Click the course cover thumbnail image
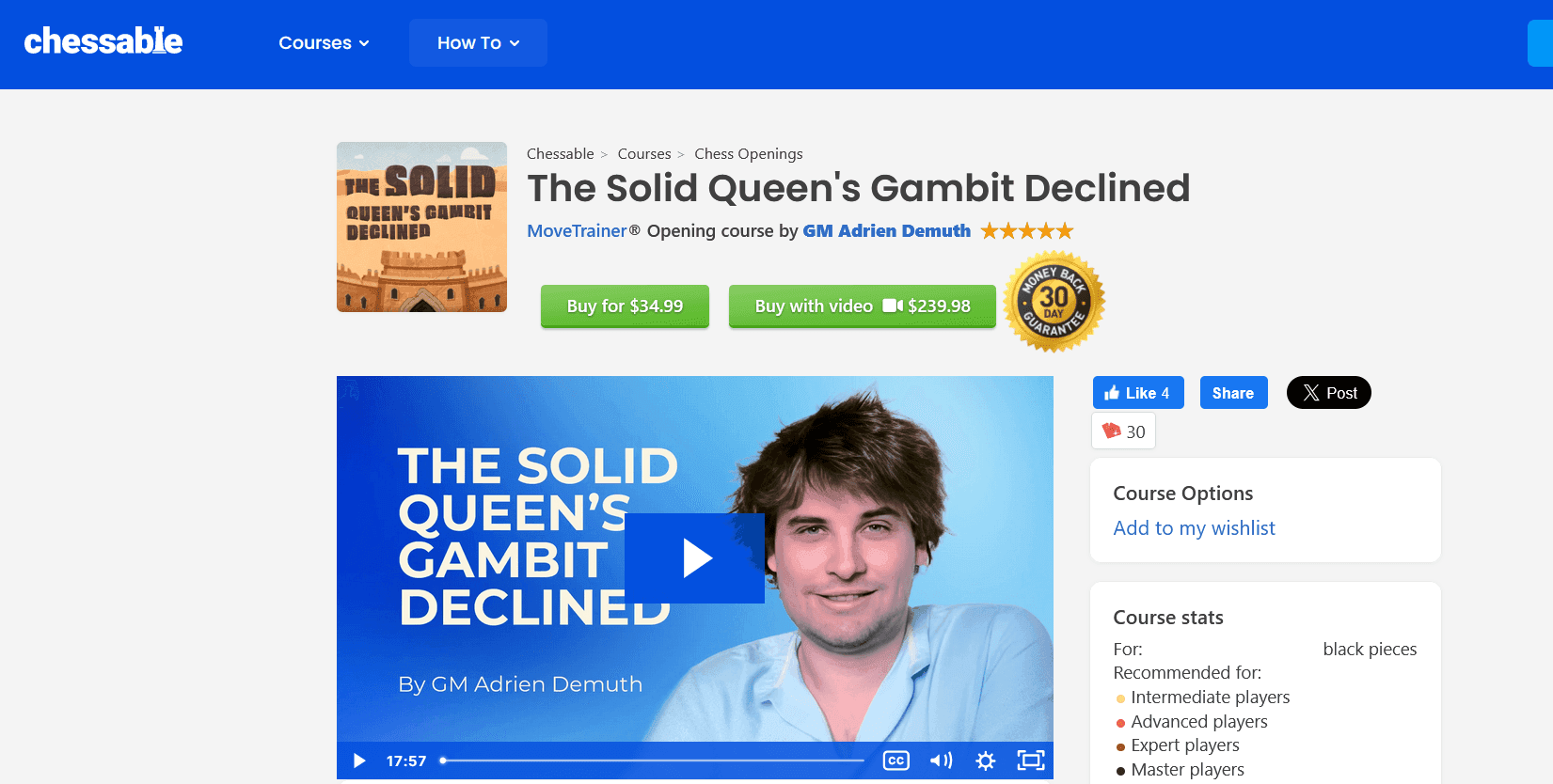Viewport: 1553px width, 784px height. click(x=421, y=227)
